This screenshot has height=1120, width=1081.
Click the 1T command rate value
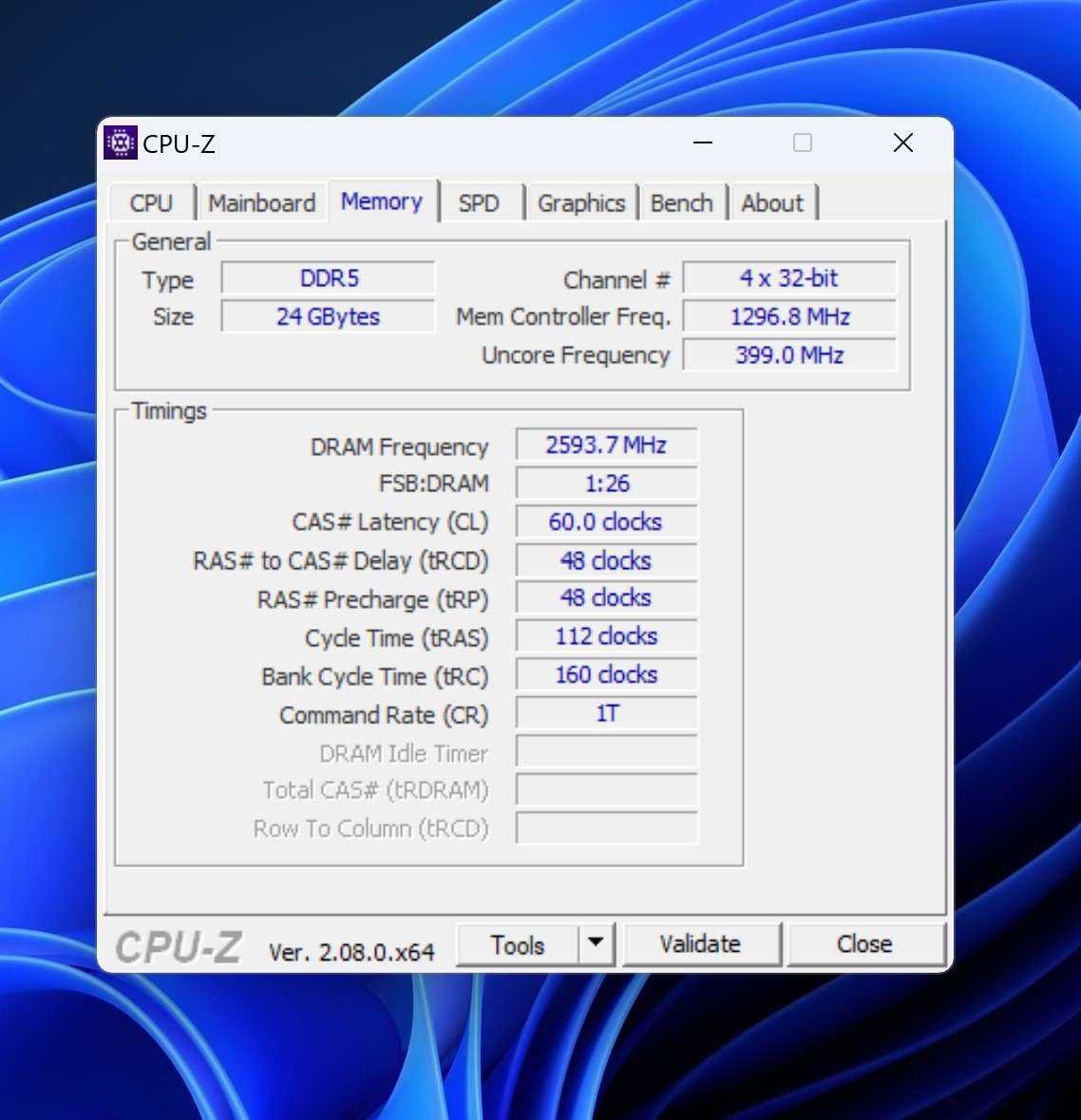coord(607,713)
